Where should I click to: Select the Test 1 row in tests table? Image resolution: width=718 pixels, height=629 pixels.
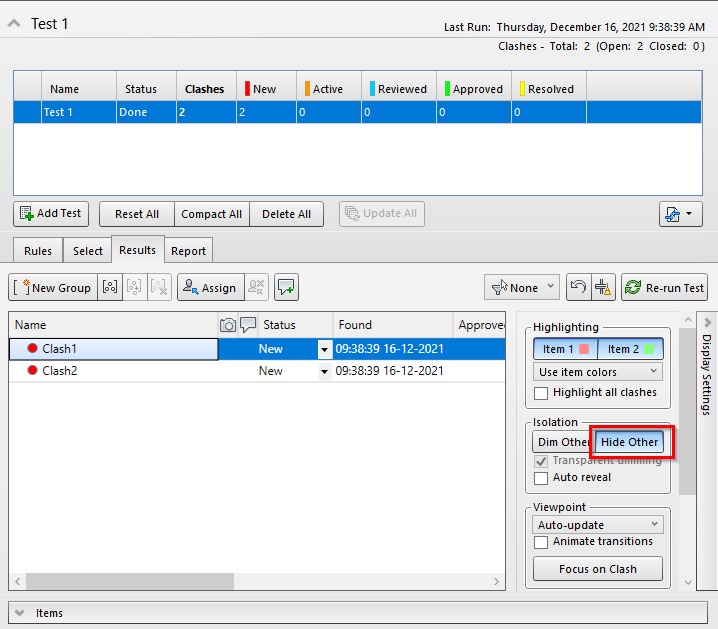(357, 112)
